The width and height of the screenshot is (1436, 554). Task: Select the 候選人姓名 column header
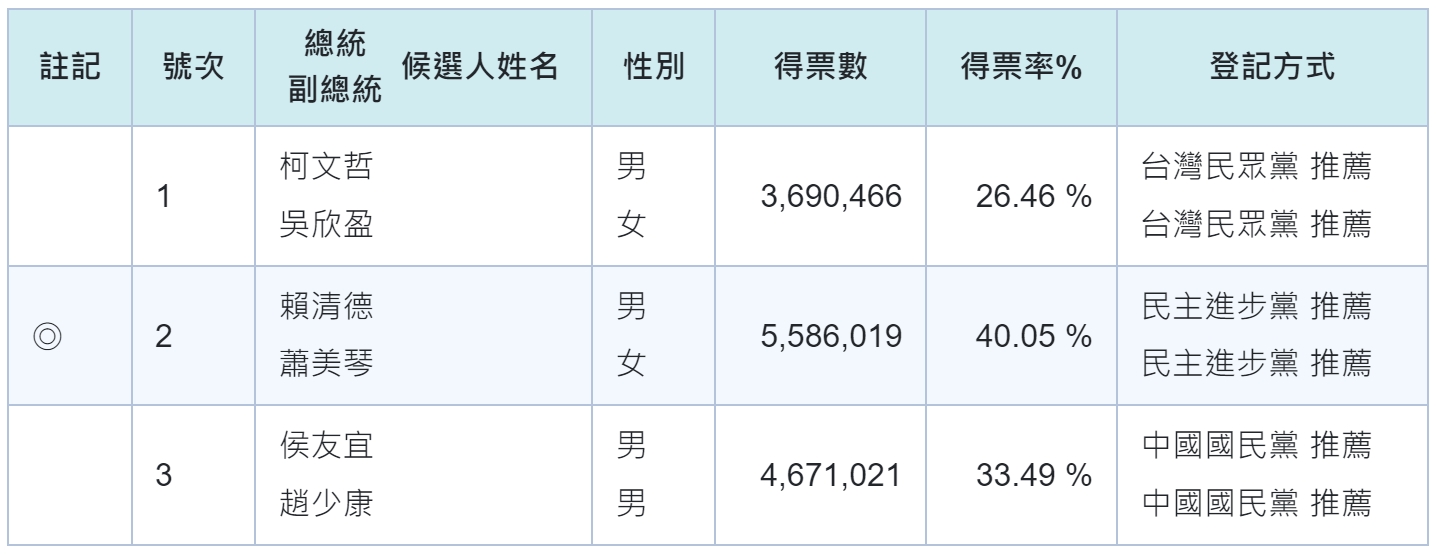480,67
